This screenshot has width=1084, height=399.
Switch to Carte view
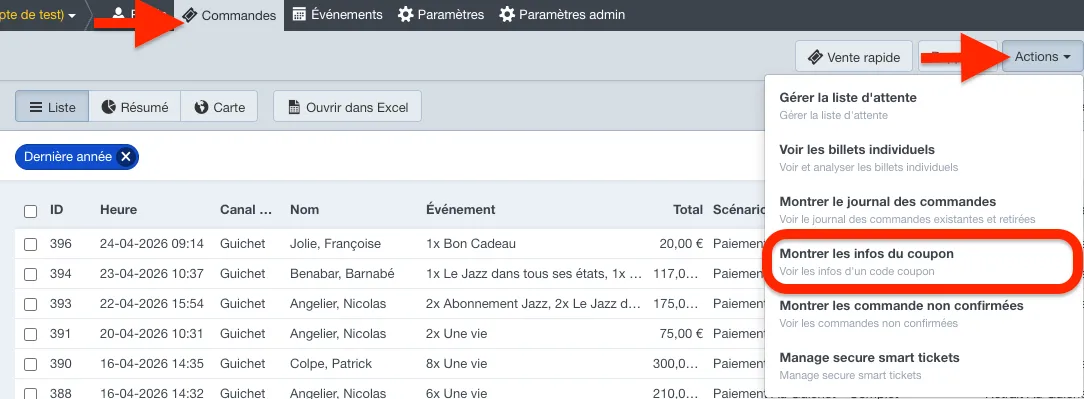tap(219, 107)
